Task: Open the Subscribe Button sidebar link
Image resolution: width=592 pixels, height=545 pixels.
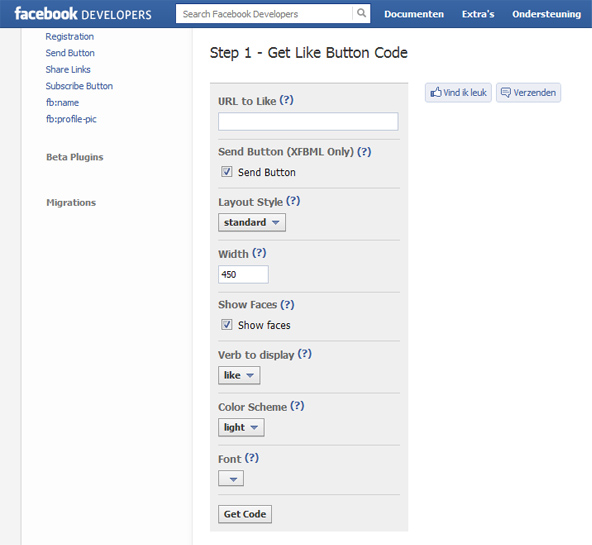Action: pyautogui.click(x=79, y=86)
